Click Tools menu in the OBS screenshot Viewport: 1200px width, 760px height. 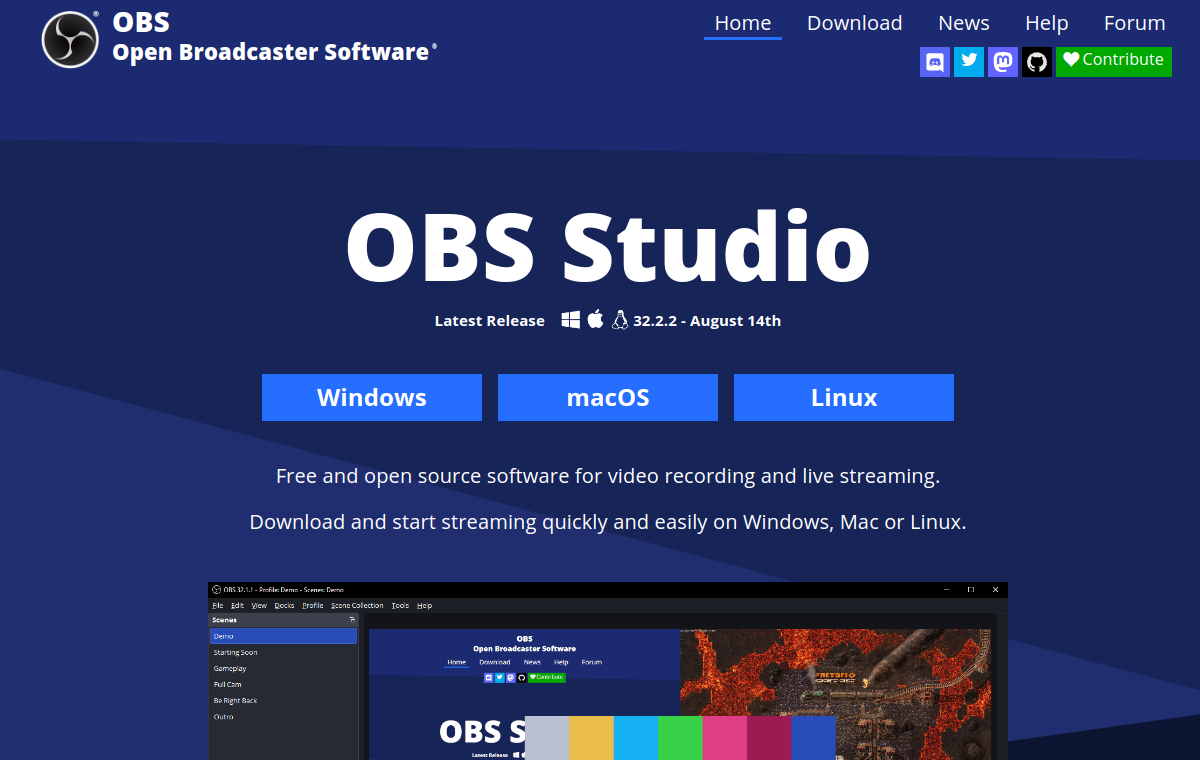(x=400, y=606)
